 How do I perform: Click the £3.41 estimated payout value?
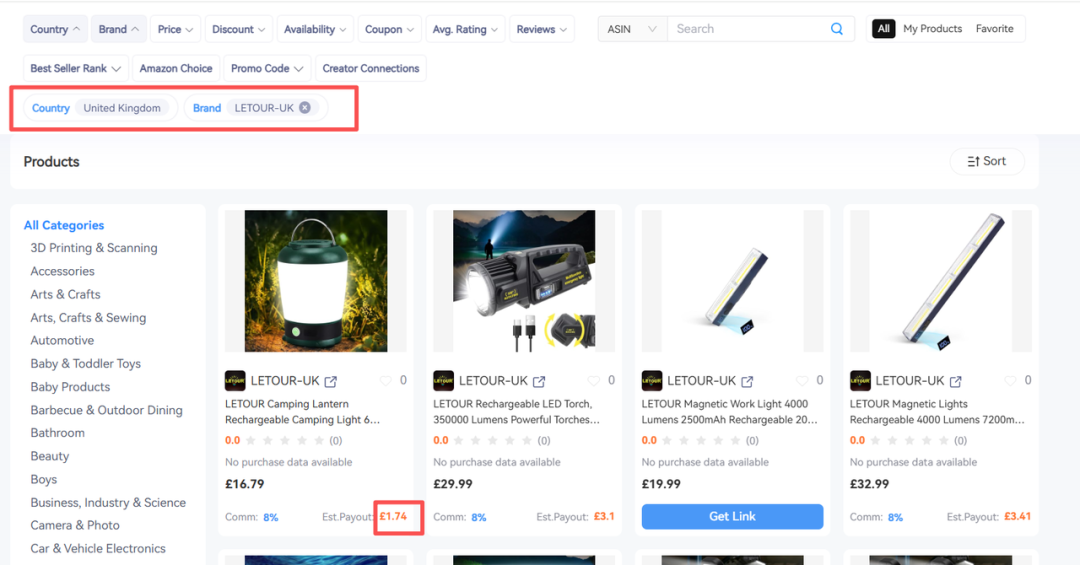pyautogui.click(x=1017, y=516)
